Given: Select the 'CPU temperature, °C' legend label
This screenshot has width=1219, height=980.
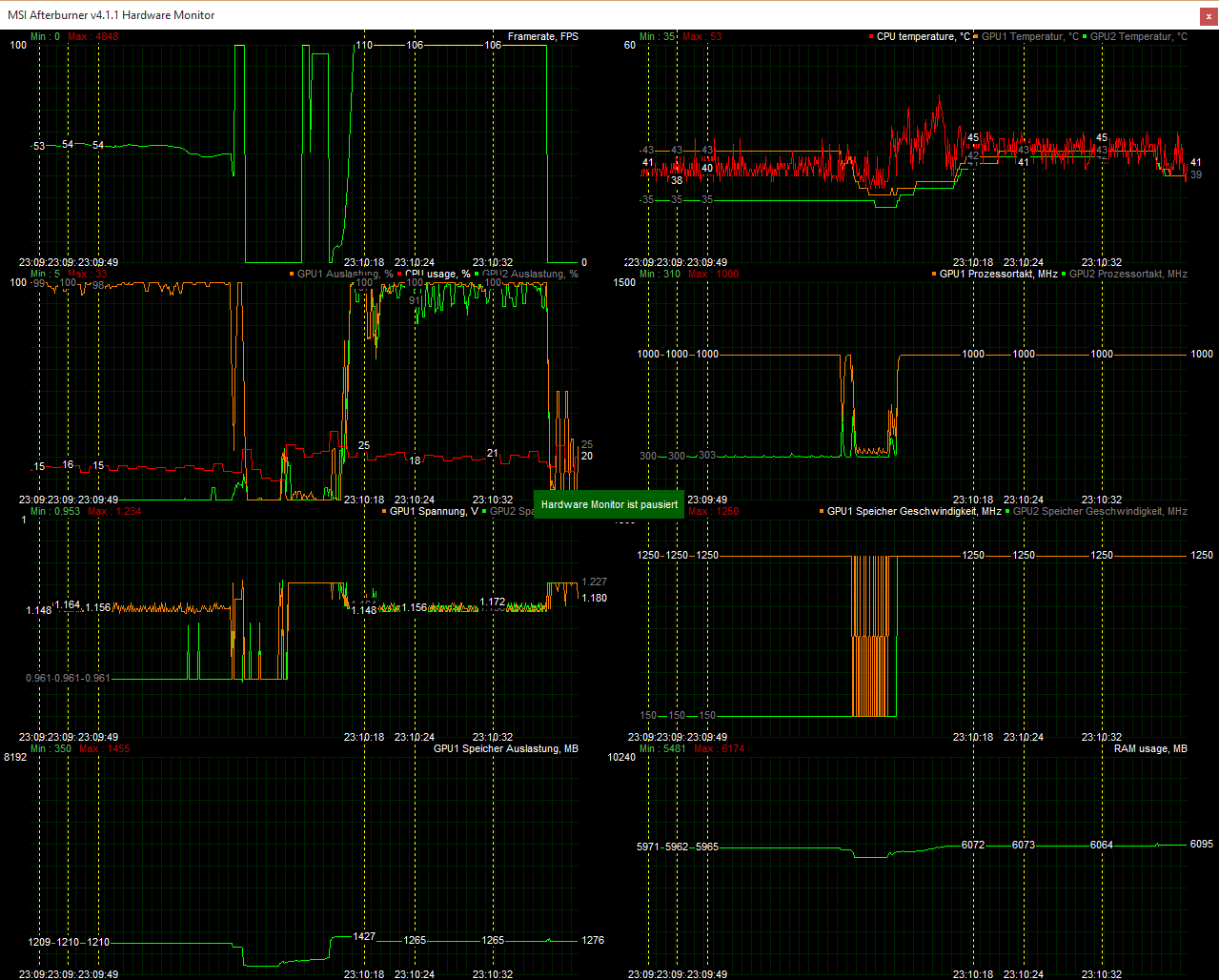Looking at the screenshot, I should (923, 36).
